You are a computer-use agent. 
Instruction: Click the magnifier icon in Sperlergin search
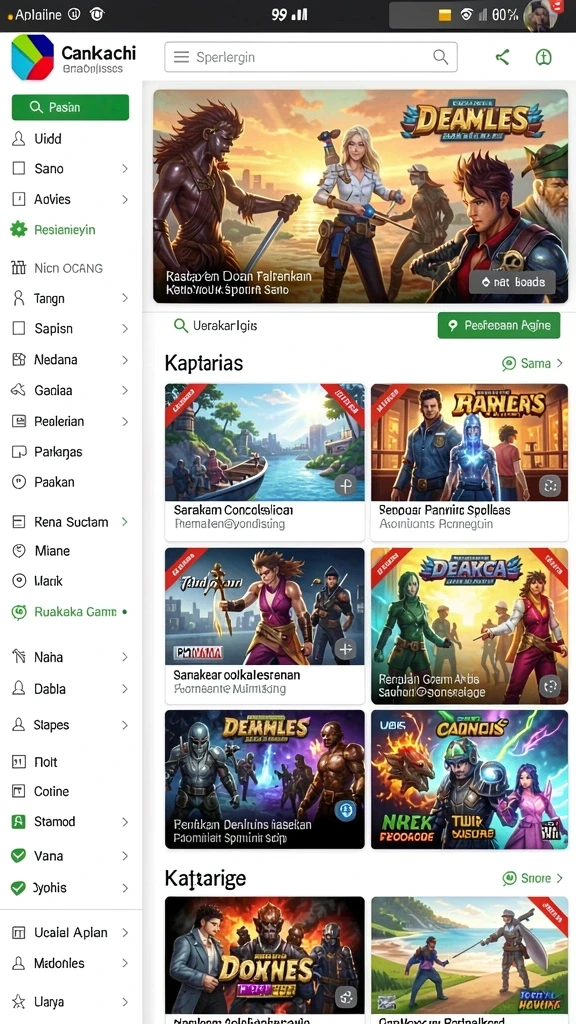pyautogui.click(x=441, y=57)
